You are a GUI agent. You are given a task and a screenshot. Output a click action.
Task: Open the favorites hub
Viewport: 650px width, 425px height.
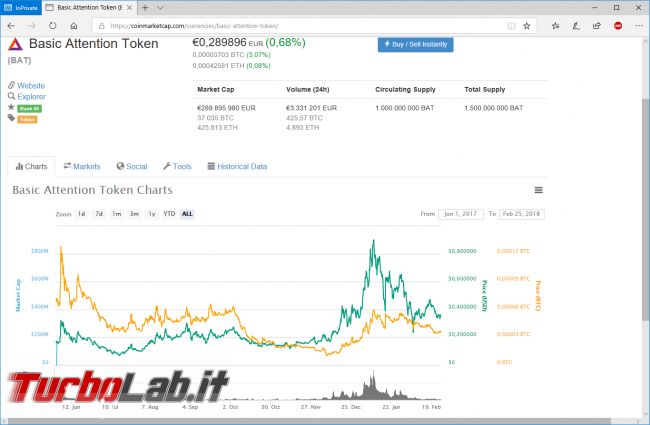555,26
